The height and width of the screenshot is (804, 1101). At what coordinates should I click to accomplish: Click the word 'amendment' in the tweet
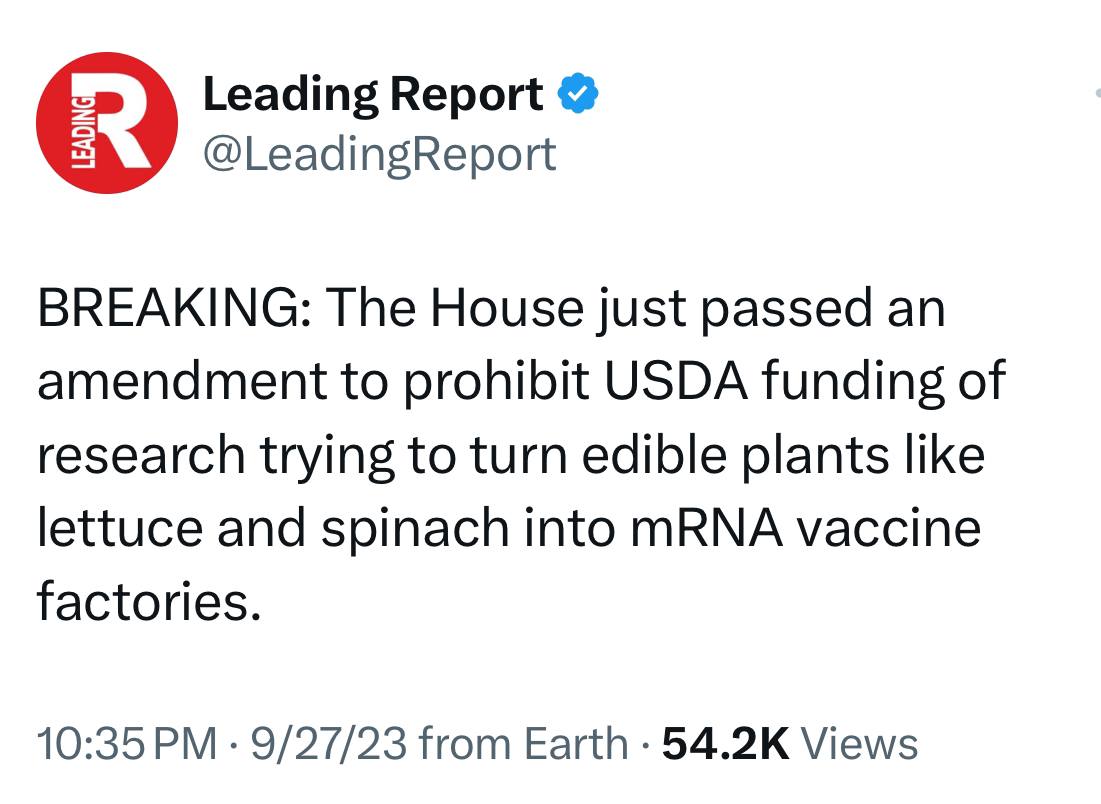tap(183, 381)
